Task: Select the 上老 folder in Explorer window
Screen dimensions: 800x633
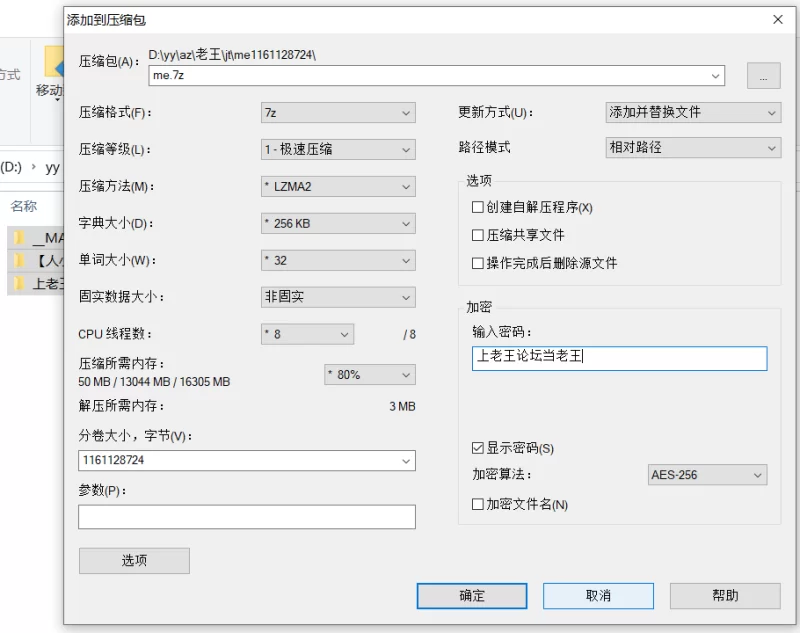Action: 36,284
